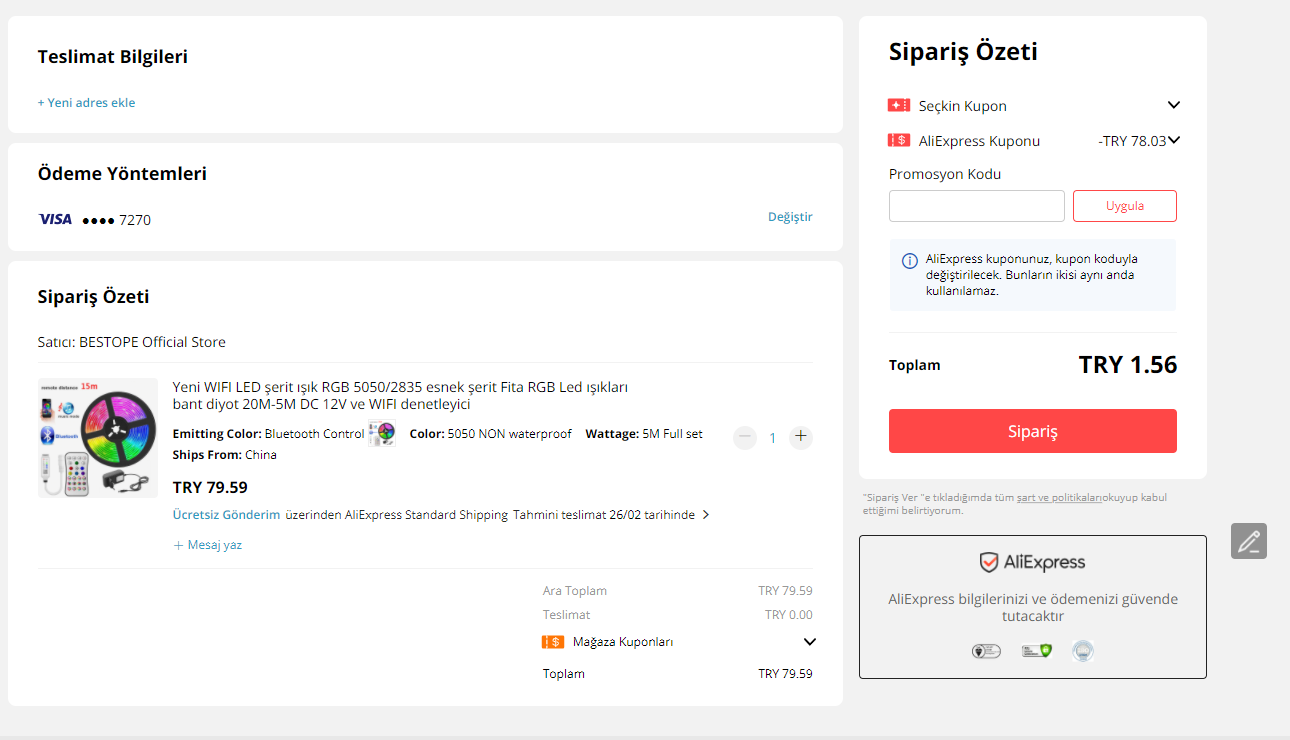Viewport: 1290px width, 740px height.
Task: Click the pencil edit floating icon
Action: (x=1249, y=541)
